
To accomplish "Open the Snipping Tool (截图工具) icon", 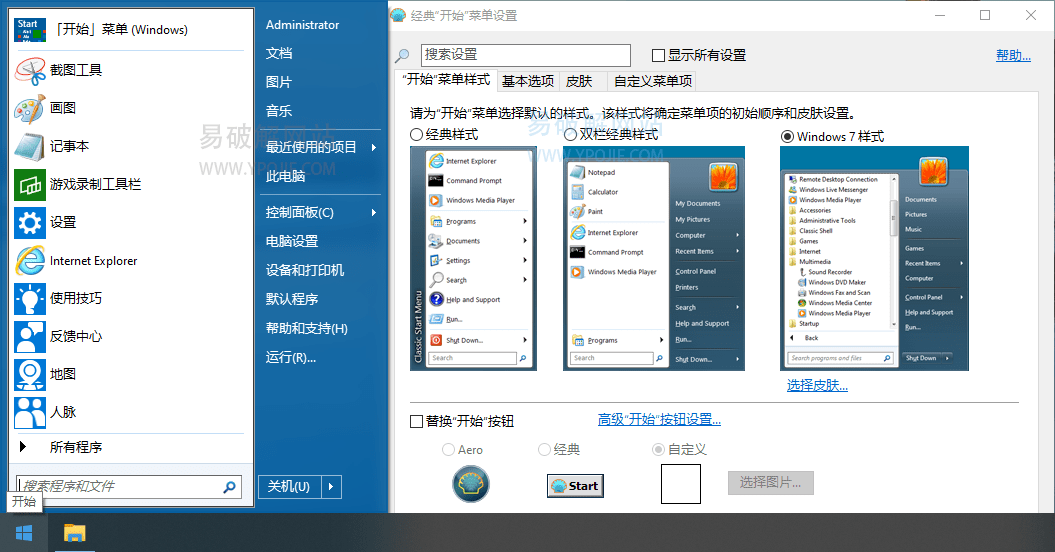I will (x=30, y=70).
